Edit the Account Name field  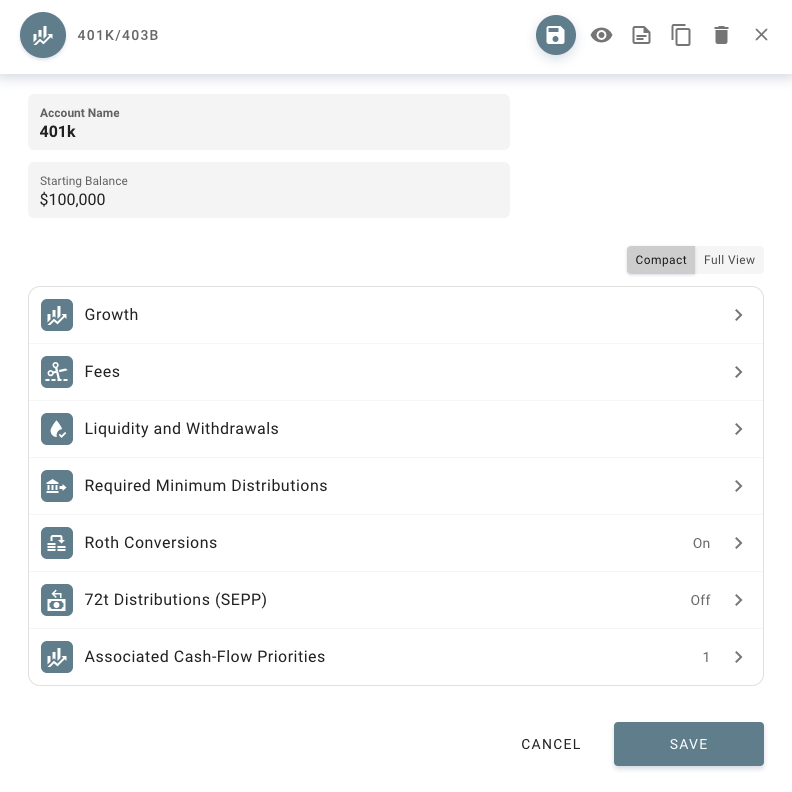coord(269,122)
